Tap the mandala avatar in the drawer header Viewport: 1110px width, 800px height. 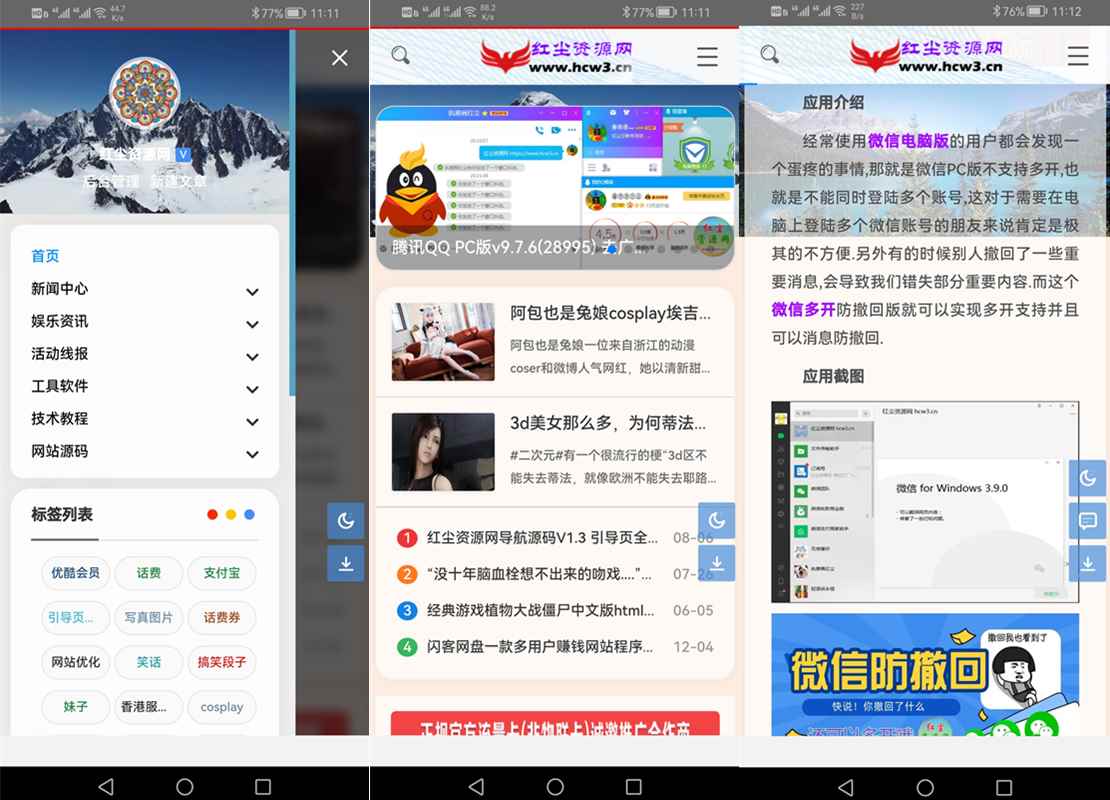pyautogui.click(x=144, y=93)
